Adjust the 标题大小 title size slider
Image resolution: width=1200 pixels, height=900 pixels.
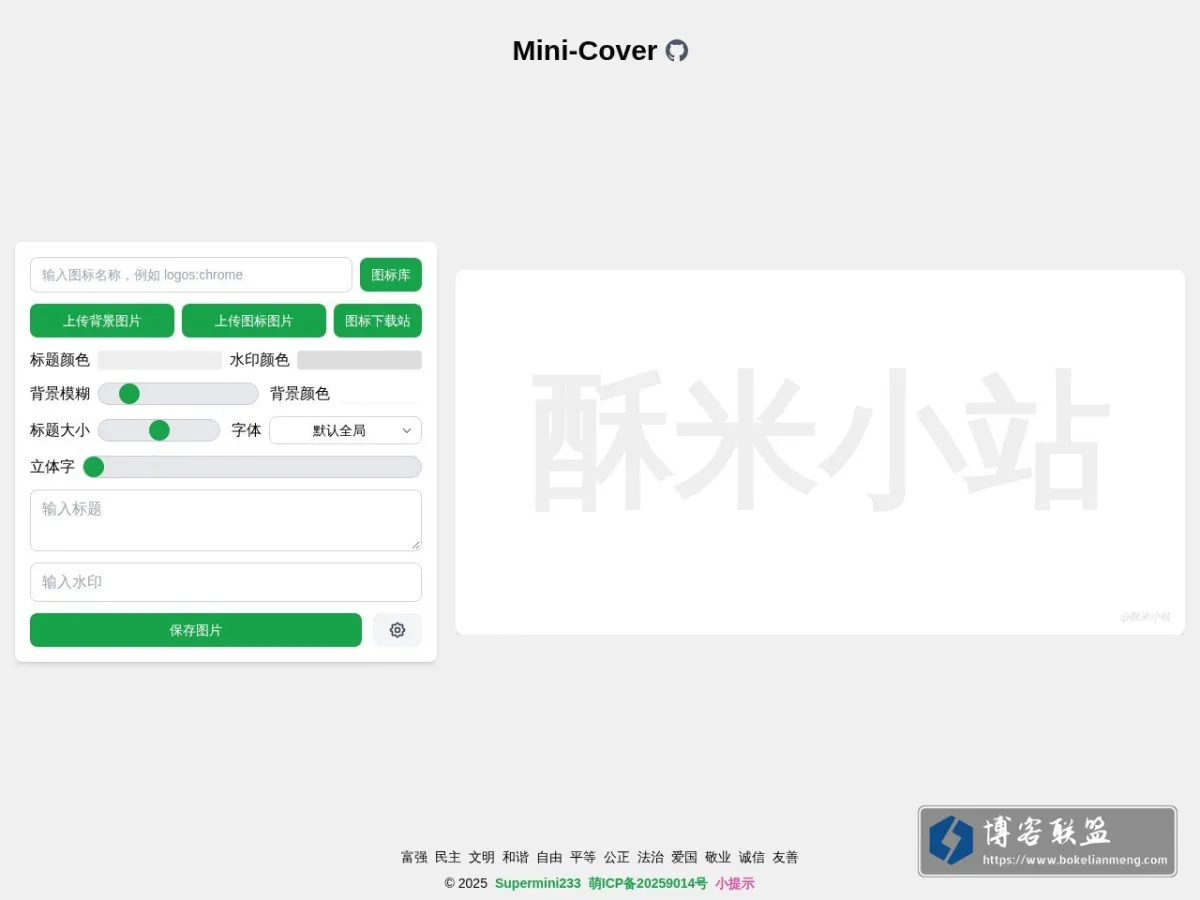(159, 430)
